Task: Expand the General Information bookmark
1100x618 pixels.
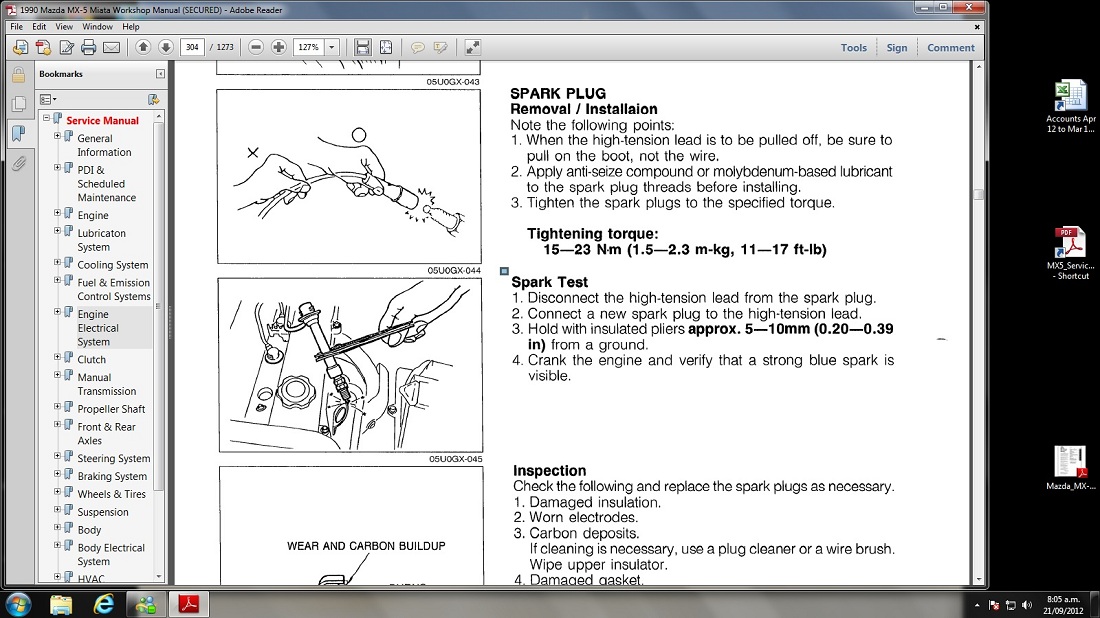Action: (x=58, y=136)
